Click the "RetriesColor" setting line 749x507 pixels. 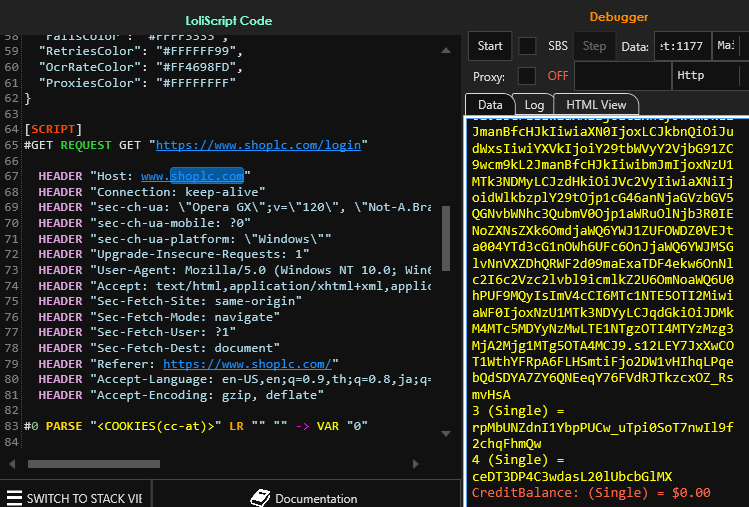click(141, 51)
